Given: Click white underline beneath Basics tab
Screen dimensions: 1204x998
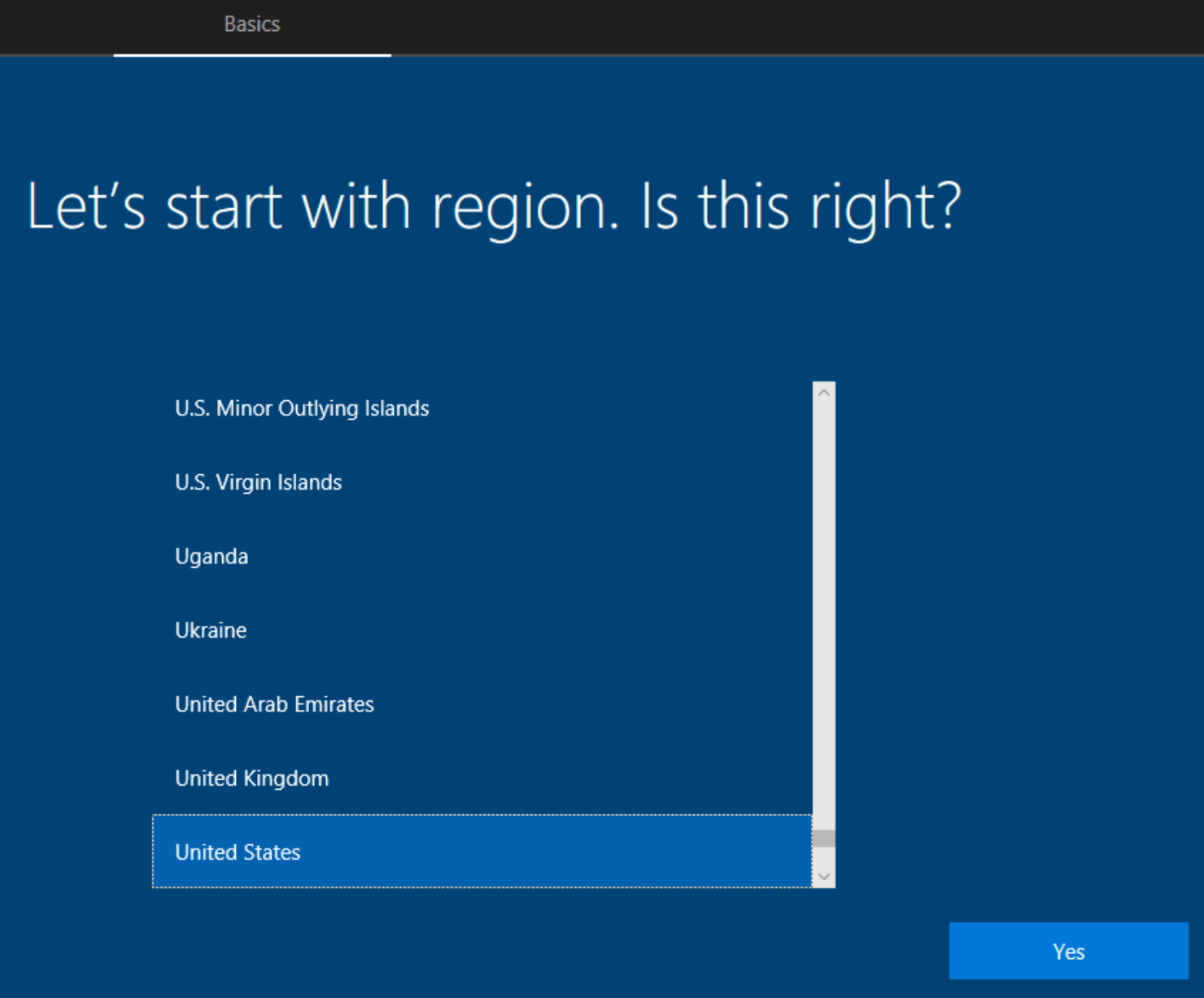Looking at the screenshot, I should [x=252, y=54].
